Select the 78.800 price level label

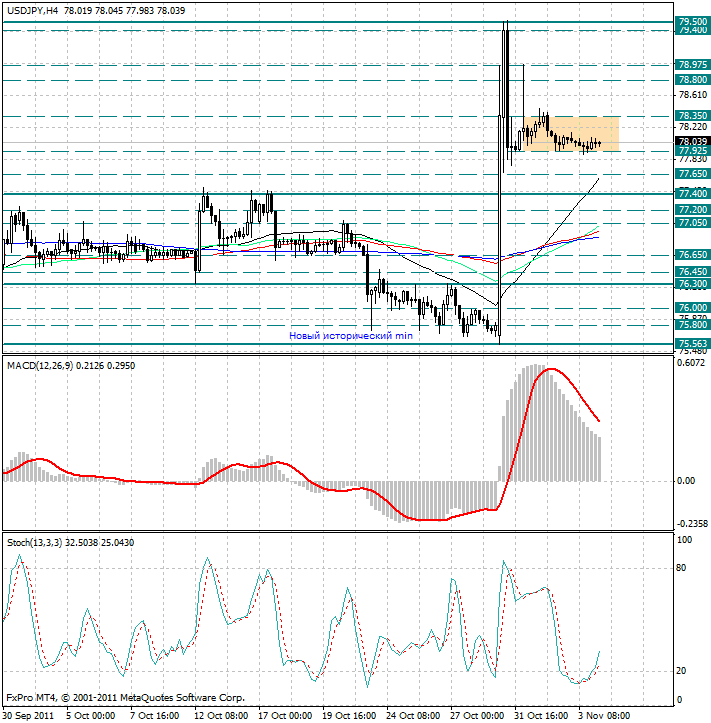coord(693,80)
